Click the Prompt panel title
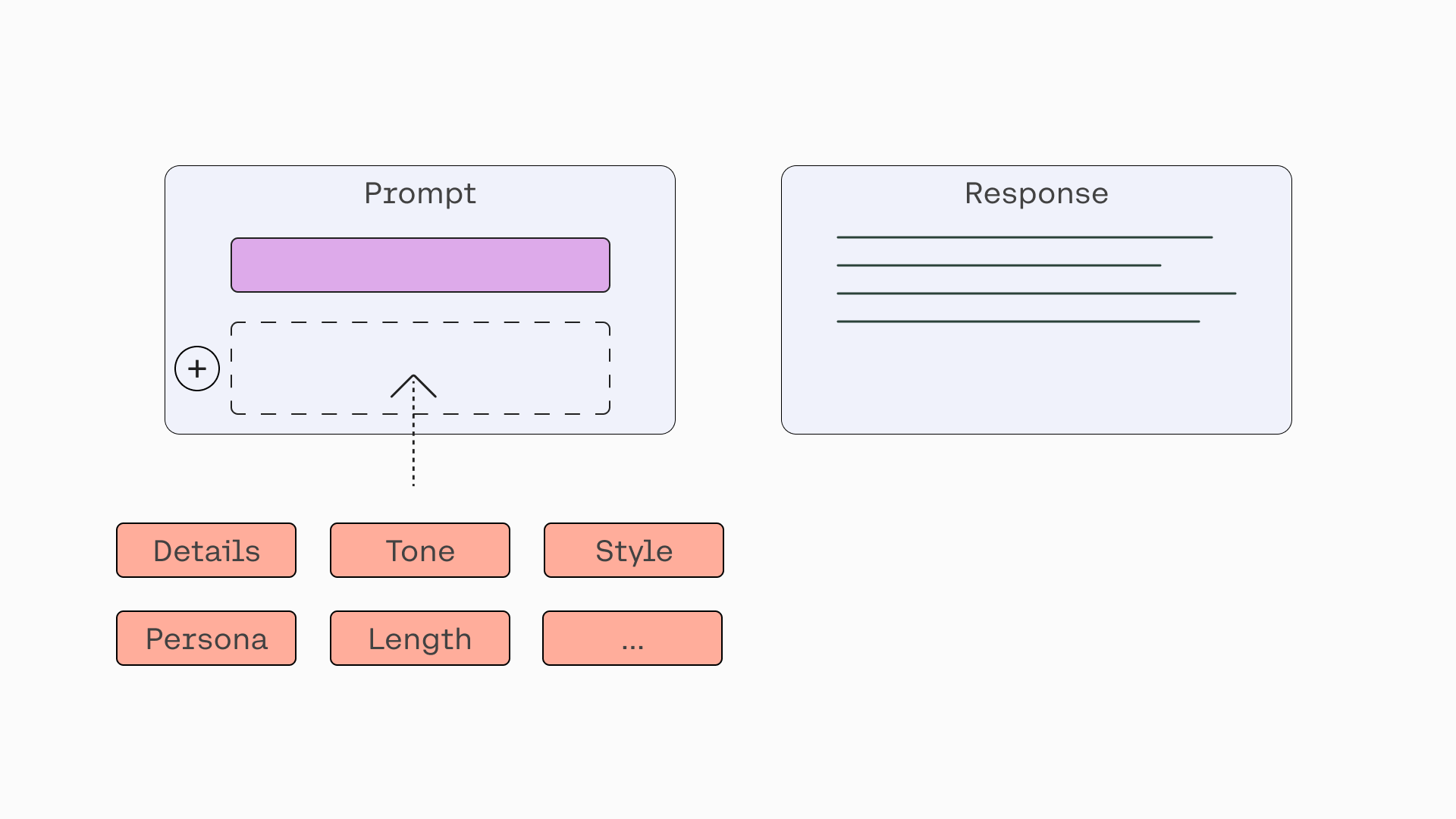1456x819 pixels. 420,193
